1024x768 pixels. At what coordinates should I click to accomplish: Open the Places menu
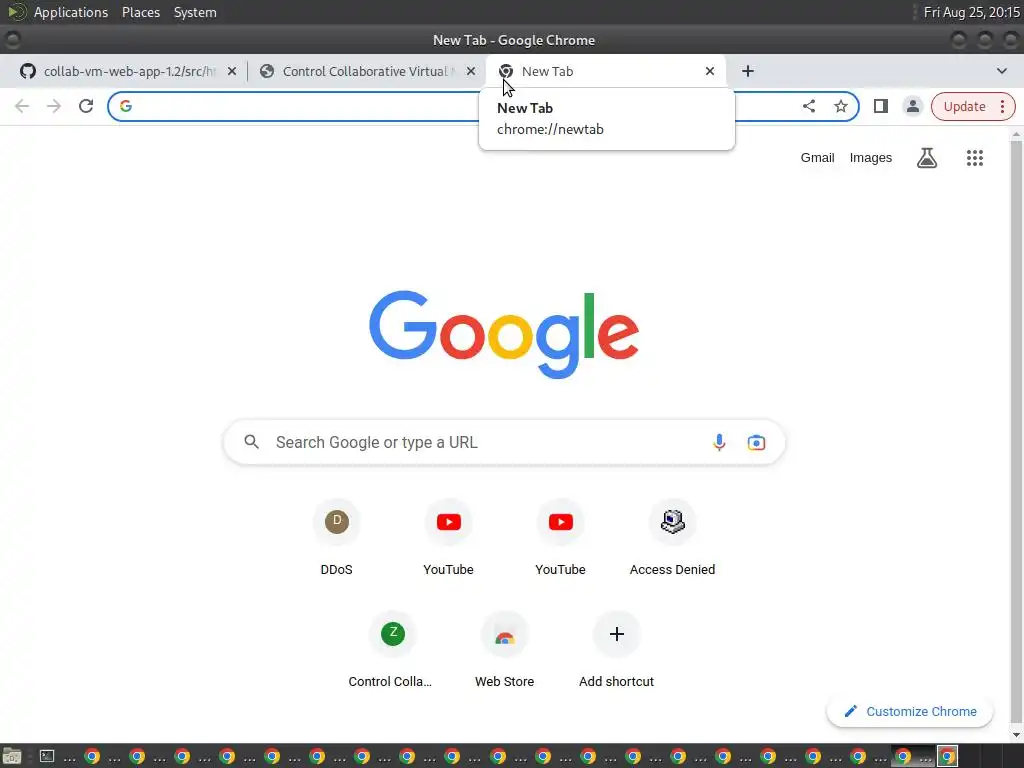pyautogui.click(x=140, y=12)
